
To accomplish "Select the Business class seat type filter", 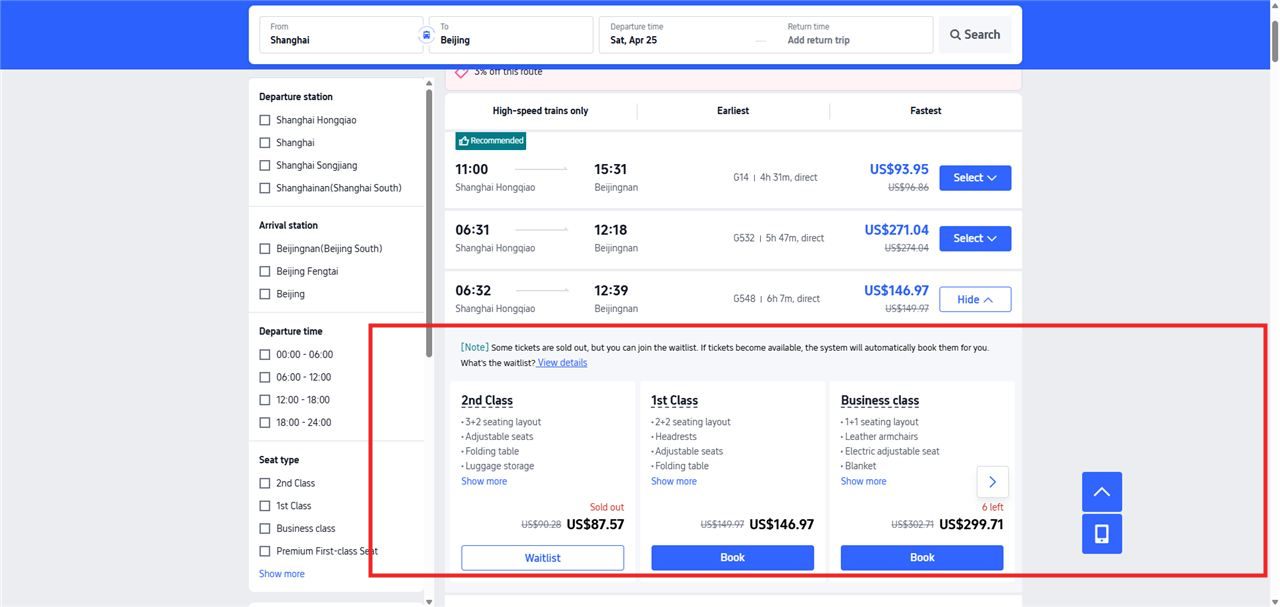I will 265,528.
